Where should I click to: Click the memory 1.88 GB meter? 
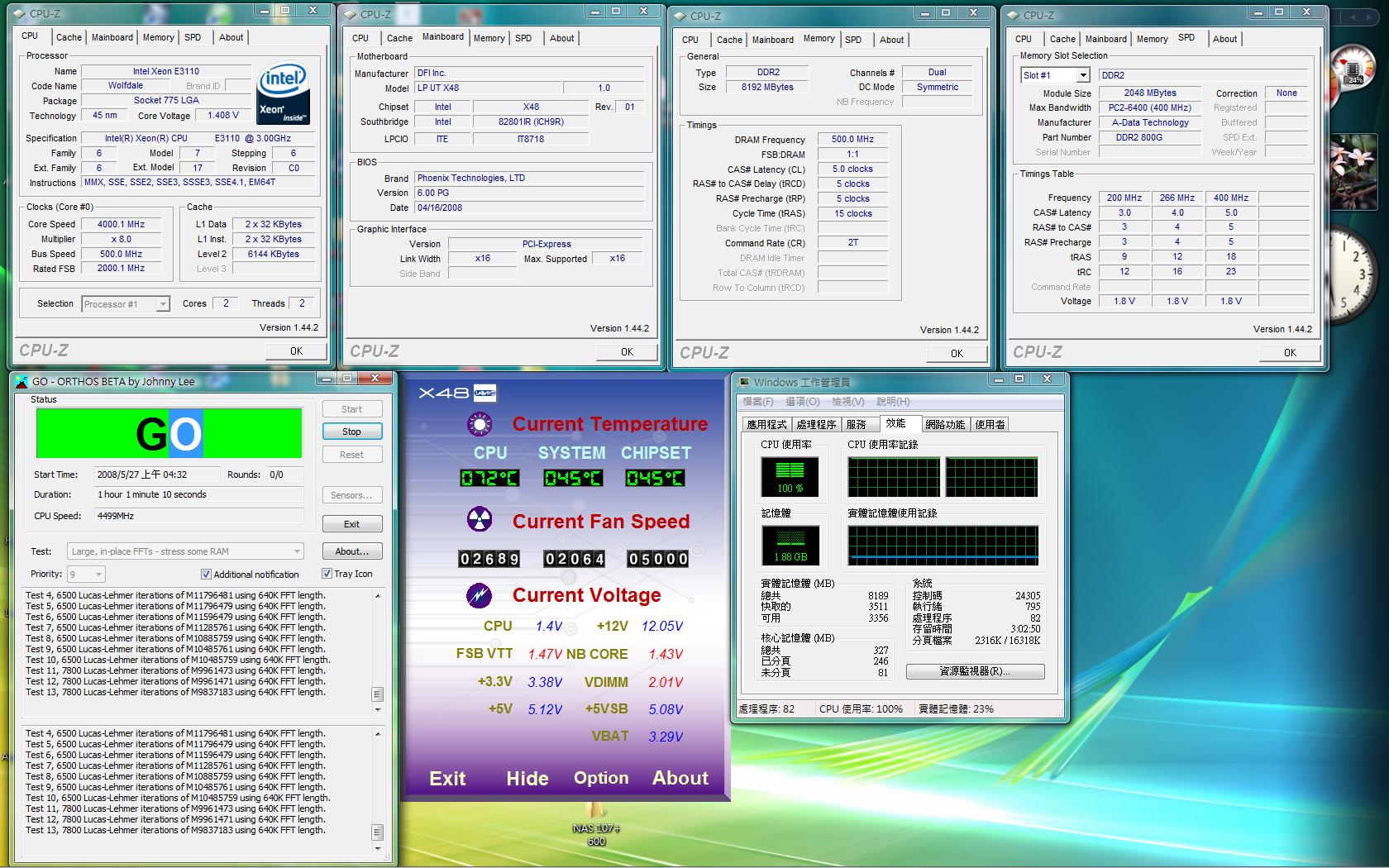pyautogui.click(x=790, y=546)
